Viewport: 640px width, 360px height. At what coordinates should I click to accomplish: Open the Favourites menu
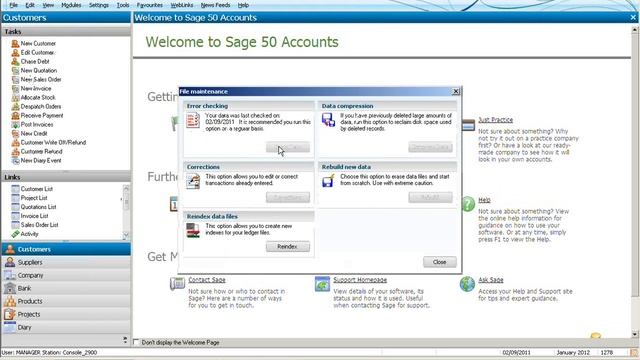149,5
